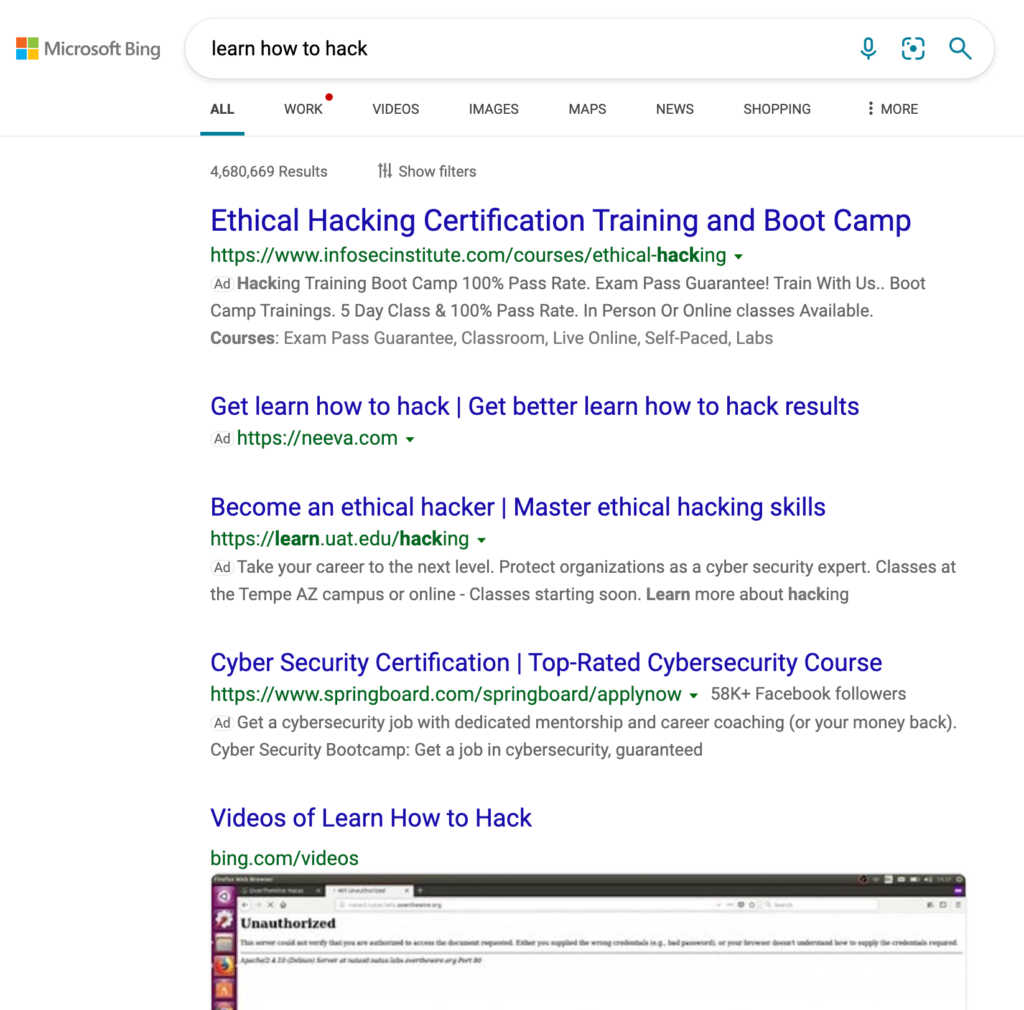Expand infosecinstitute.com URL dropdown arrow
The height and width of the screenshot is (1010, 1024).
point(738,256)
